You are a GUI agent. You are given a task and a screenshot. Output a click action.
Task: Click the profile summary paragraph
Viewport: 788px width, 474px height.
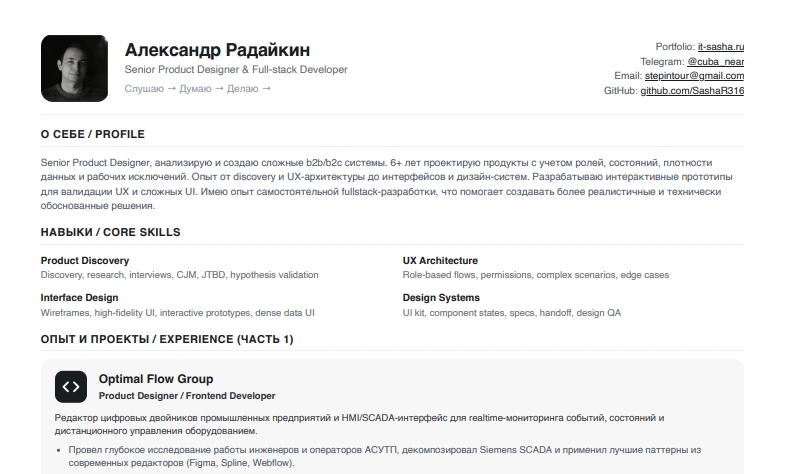point(386,184)
